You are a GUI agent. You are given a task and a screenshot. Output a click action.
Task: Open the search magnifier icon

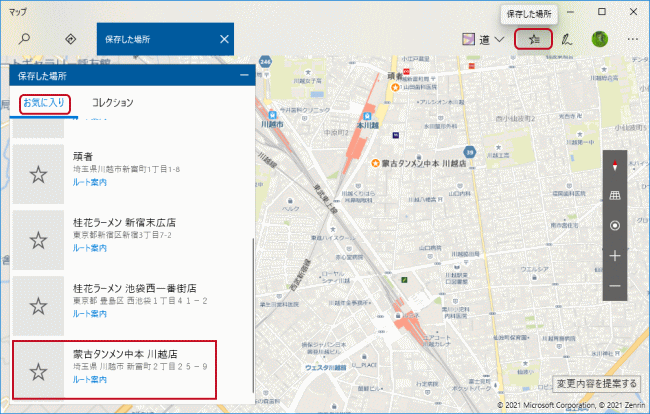pyautogui.click(x=24, y=39)
